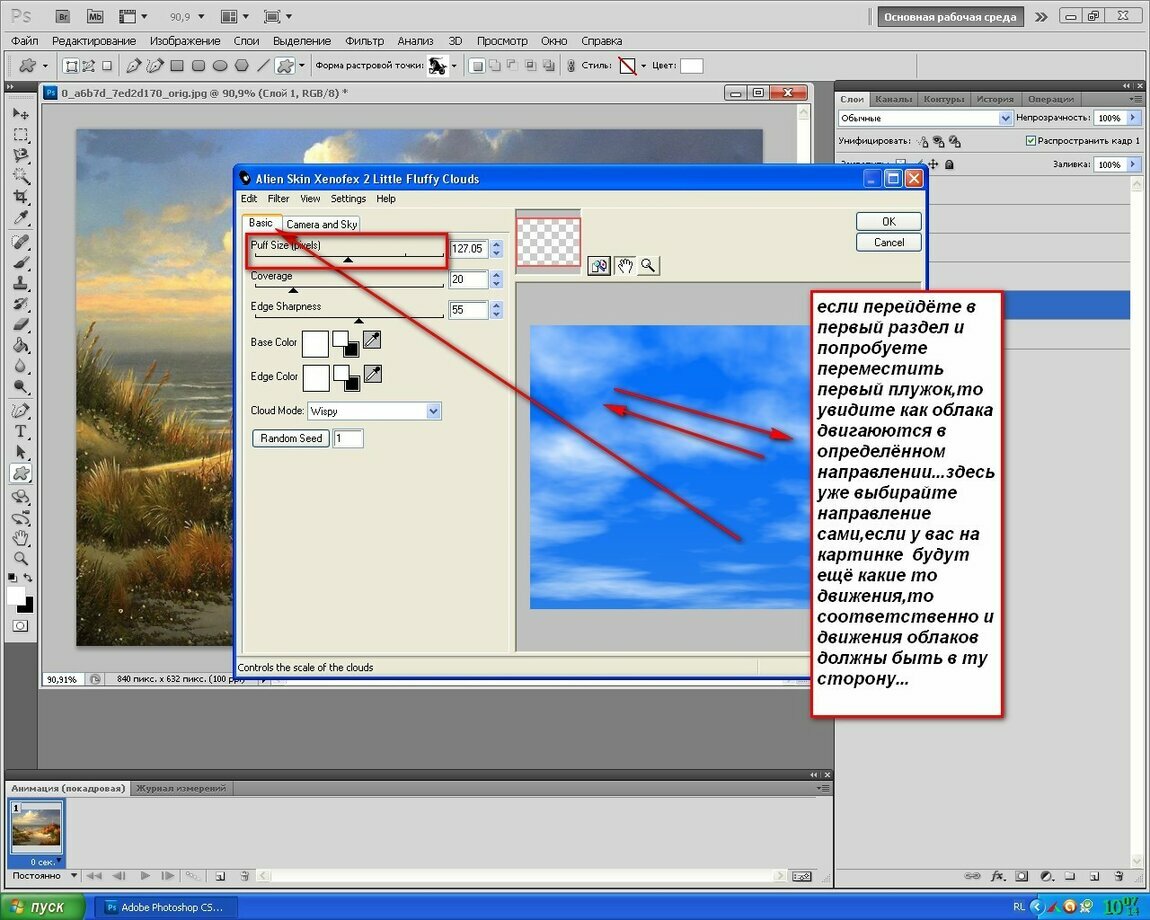Screen dimensions: 1150x920
Task: Select the Crop tool
Action: click(21, 197)
